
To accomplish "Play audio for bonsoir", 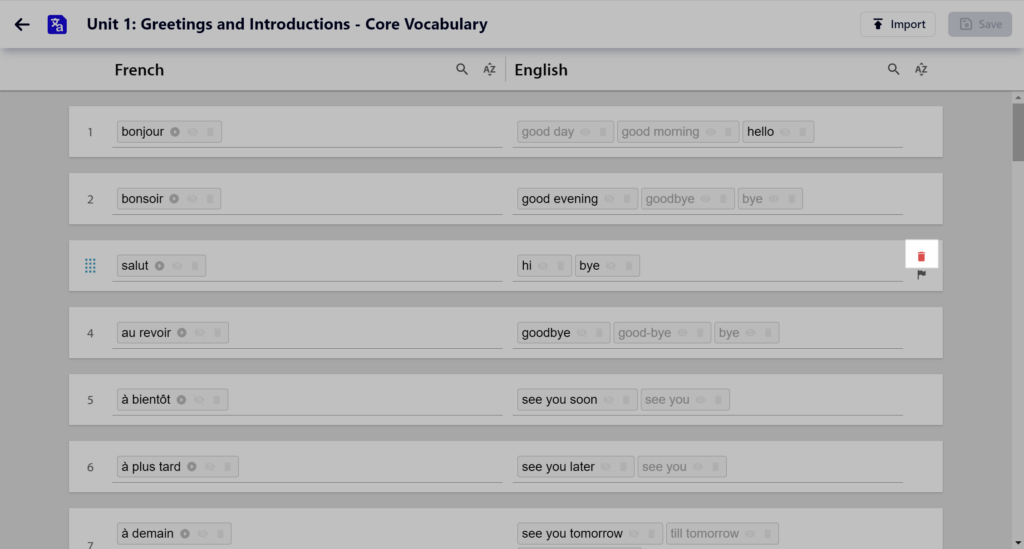I will point(174,198).
